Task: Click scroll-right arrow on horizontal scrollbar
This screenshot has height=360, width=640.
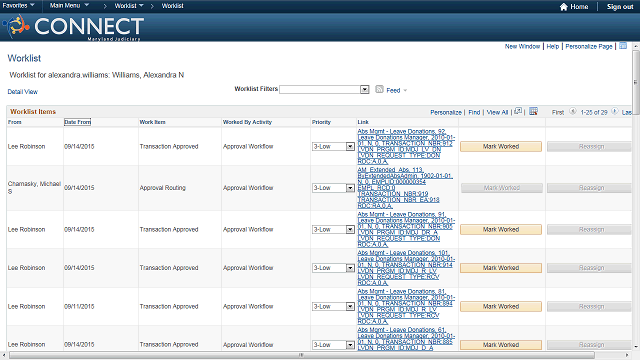Action: pyautogui.click(x=628, y=355)
